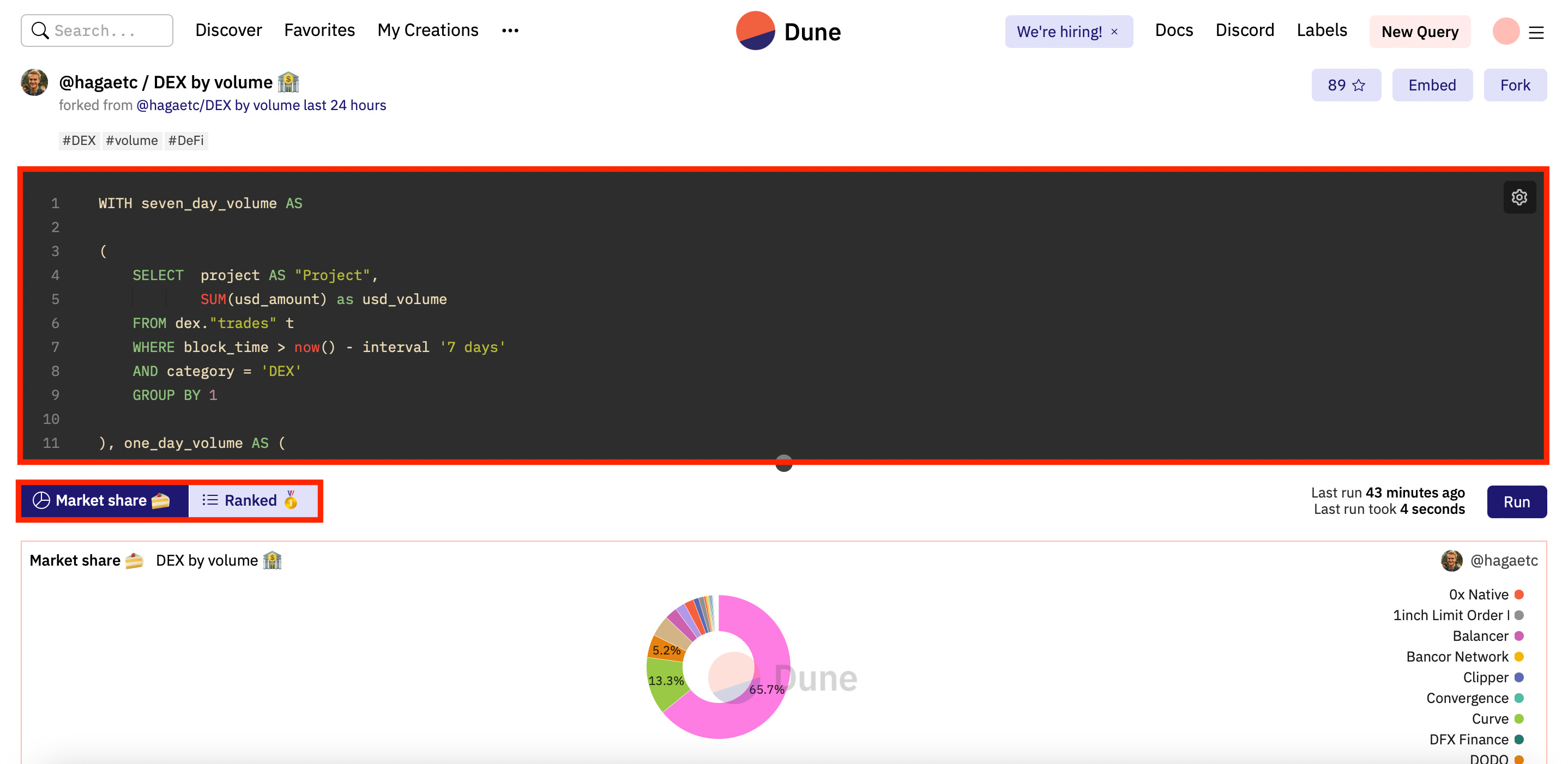
Task: Click the hagaetc author avatar photo
Action: click(34, 83)
